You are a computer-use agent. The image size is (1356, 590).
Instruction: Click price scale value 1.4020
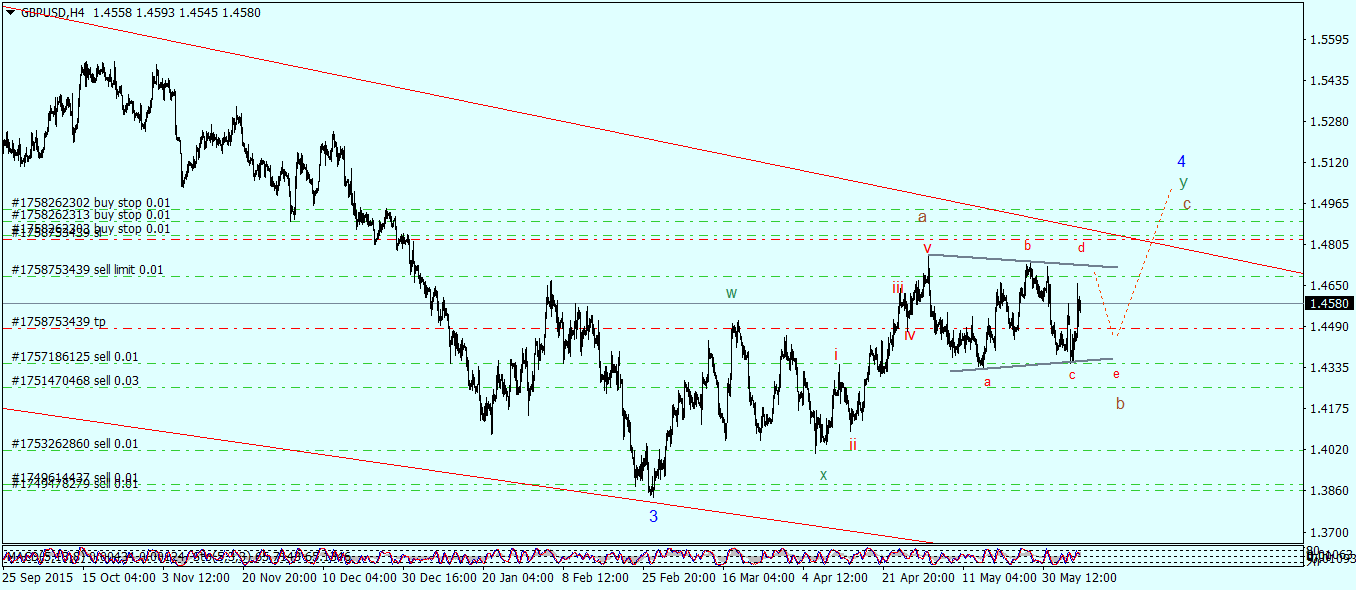click(1329, 450)
